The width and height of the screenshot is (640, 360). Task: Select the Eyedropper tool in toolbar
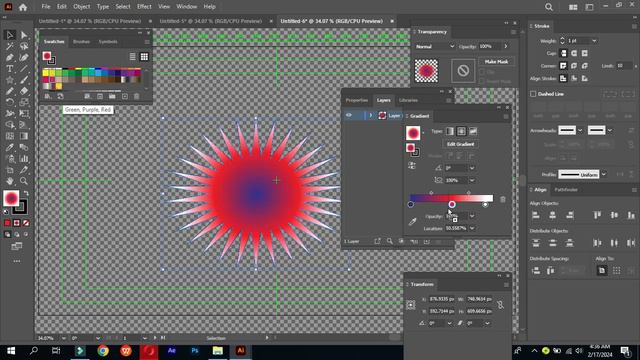click(x=10, y=147)
